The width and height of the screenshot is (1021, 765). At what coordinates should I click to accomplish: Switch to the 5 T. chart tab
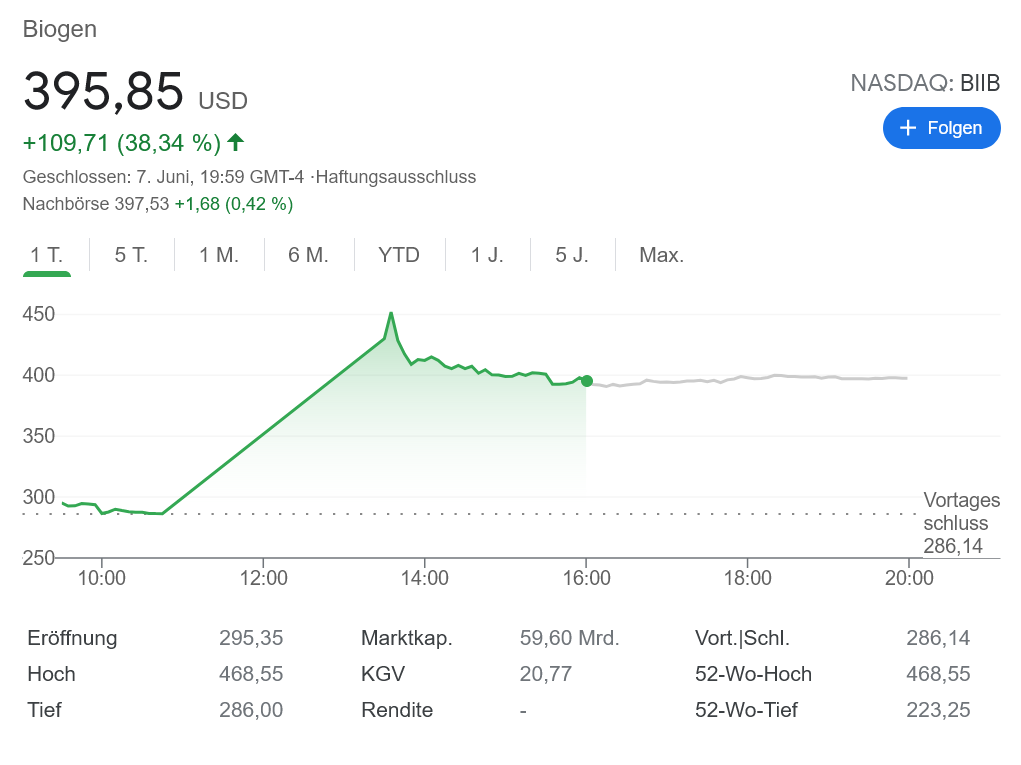(131, 255)
